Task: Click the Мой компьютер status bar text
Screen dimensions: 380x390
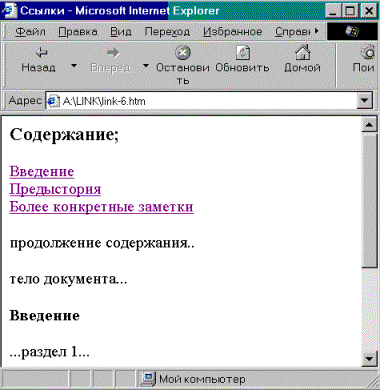Action: (x=202, y=379)
